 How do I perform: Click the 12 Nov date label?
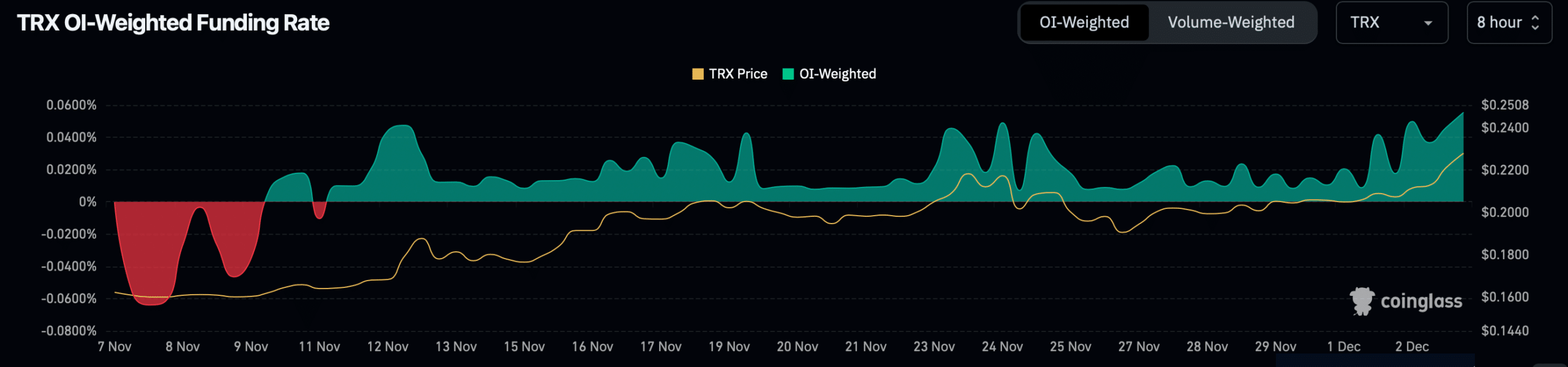click(x=387, y=347)
